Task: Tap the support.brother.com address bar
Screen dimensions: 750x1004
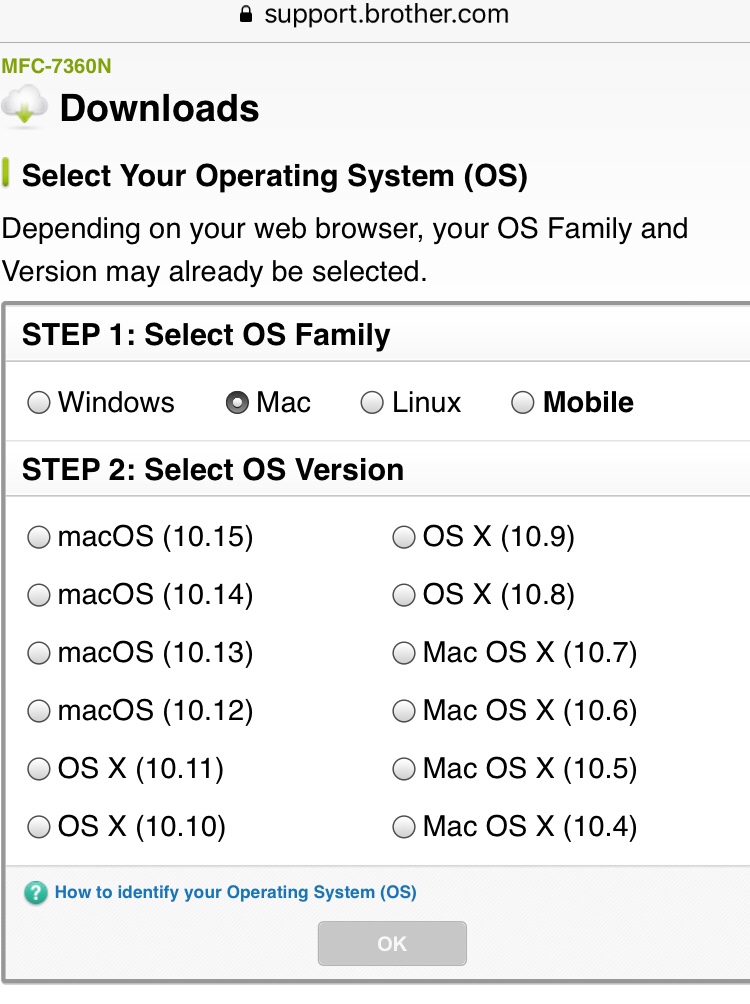Action: [386, 15]
